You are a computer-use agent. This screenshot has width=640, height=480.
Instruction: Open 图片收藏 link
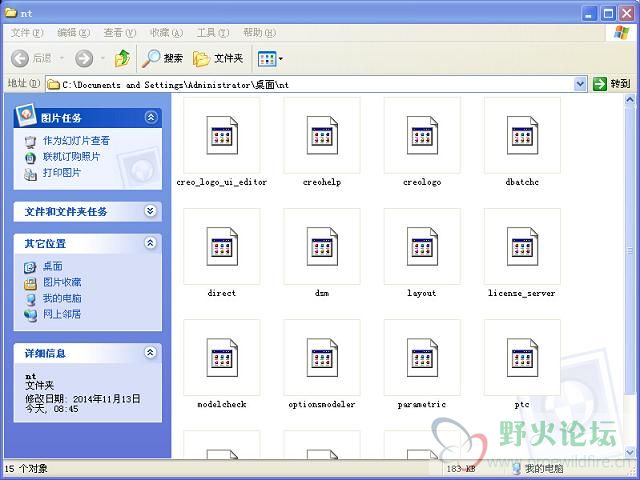coord(62,282)
